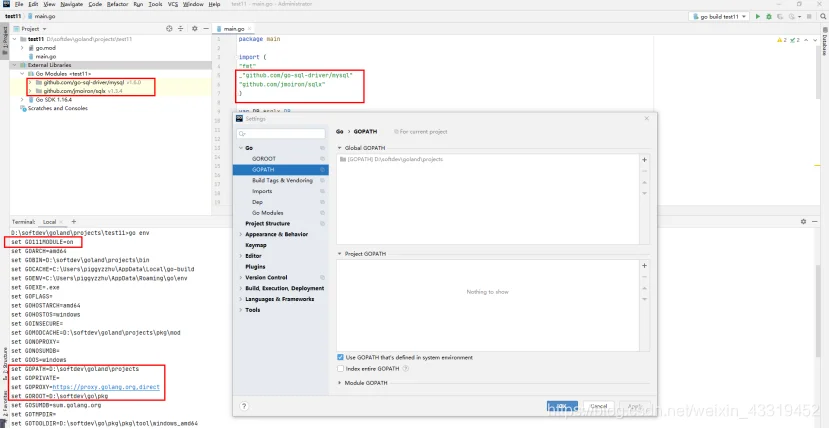Open Keymap settings page
This screenshot has width=829, height=429.
pyautogui.click(x=256, y=245)
